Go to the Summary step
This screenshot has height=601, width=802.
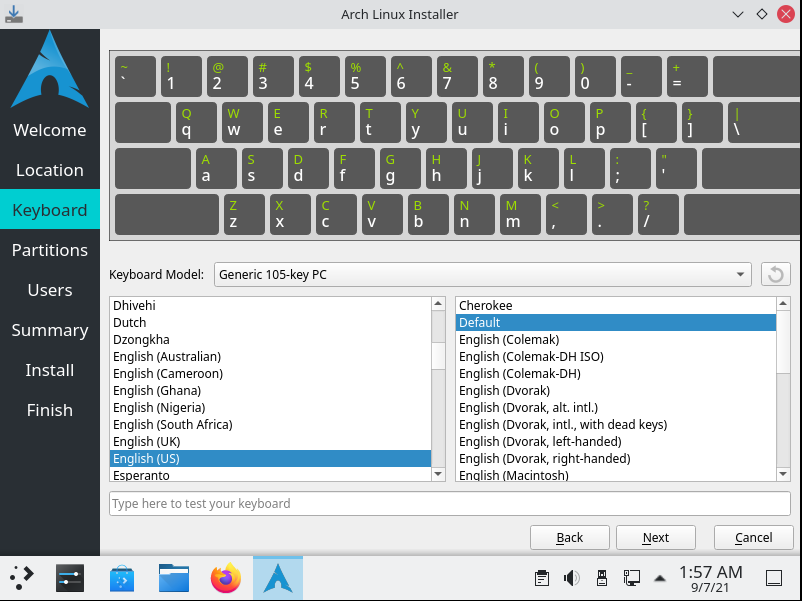[50, 330]
